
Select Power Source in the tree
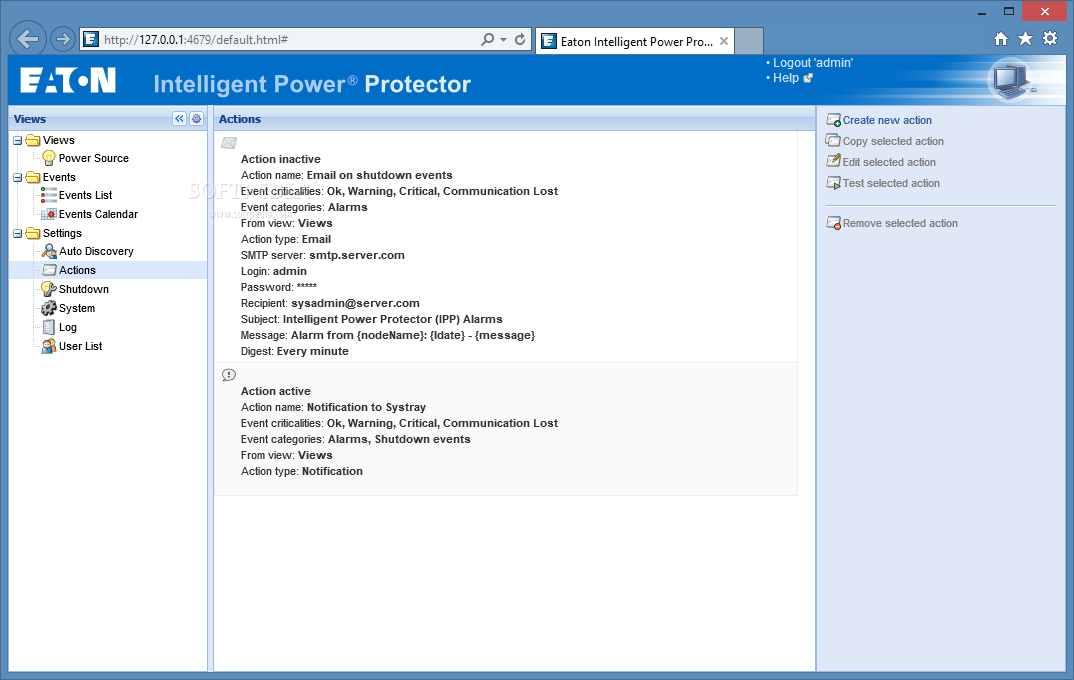(94, 158)
